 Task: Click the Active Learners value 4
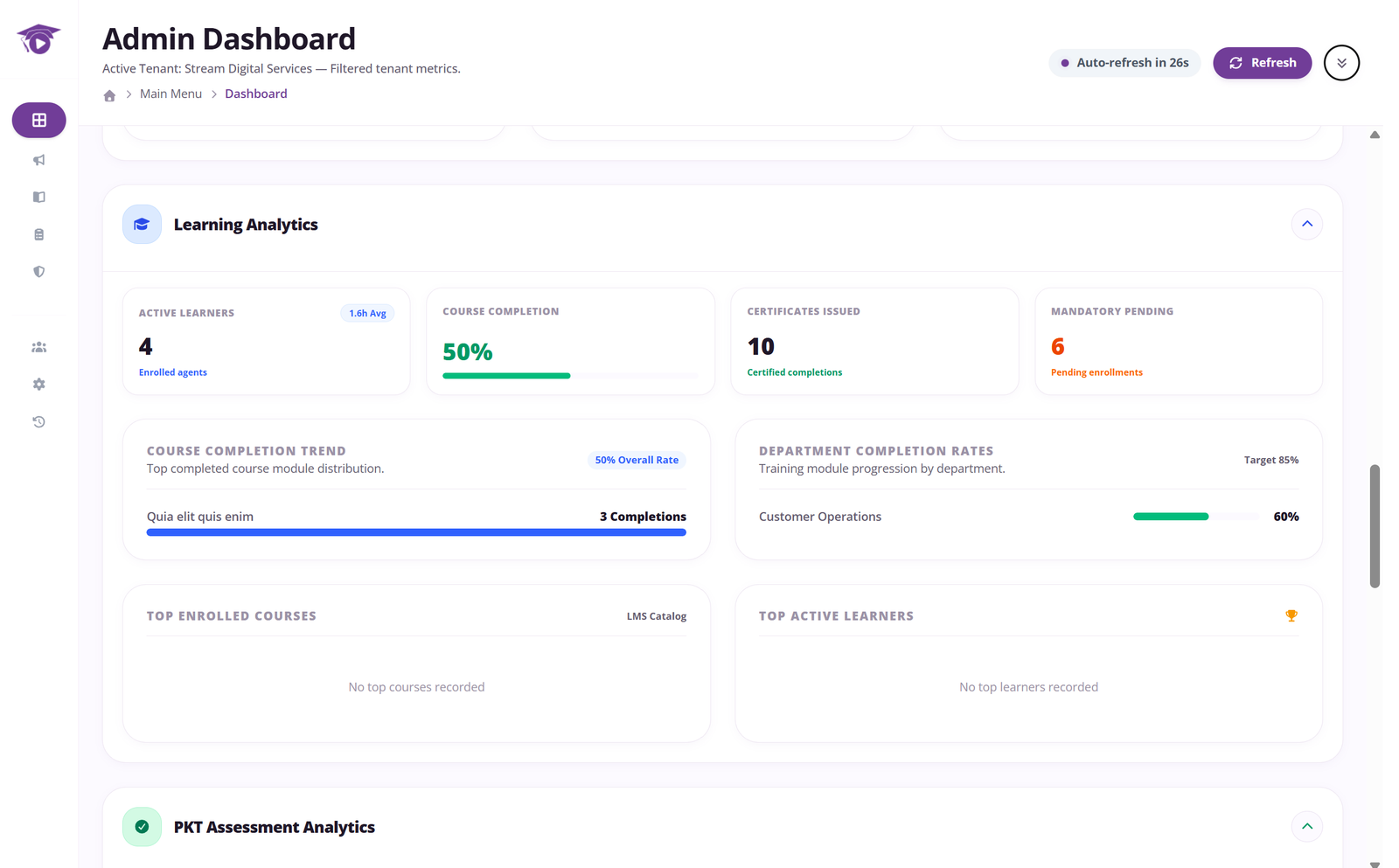[x=146, y=347]
